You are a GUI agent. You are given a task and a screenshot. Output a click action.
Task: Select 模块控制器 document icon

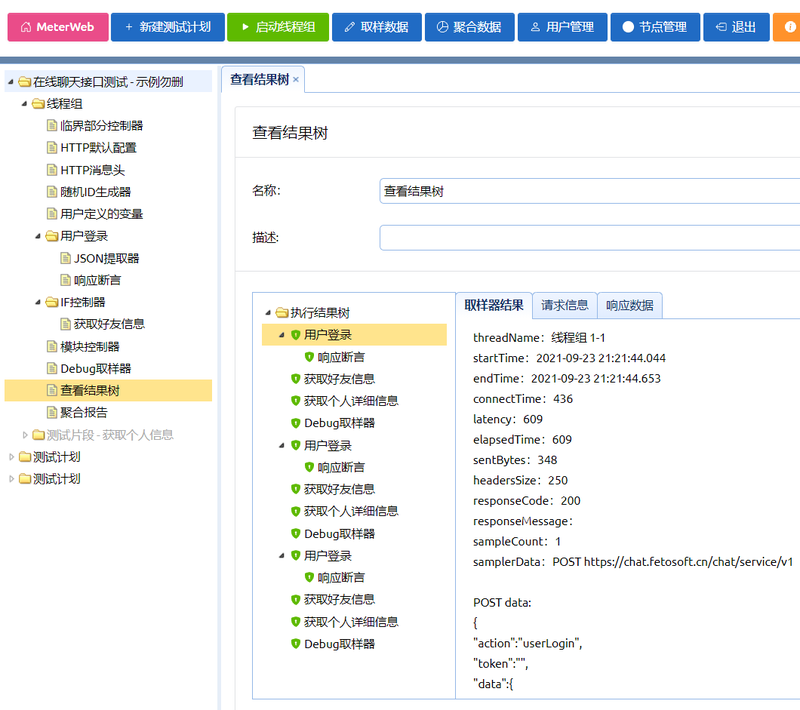click(x=52, y=347)
